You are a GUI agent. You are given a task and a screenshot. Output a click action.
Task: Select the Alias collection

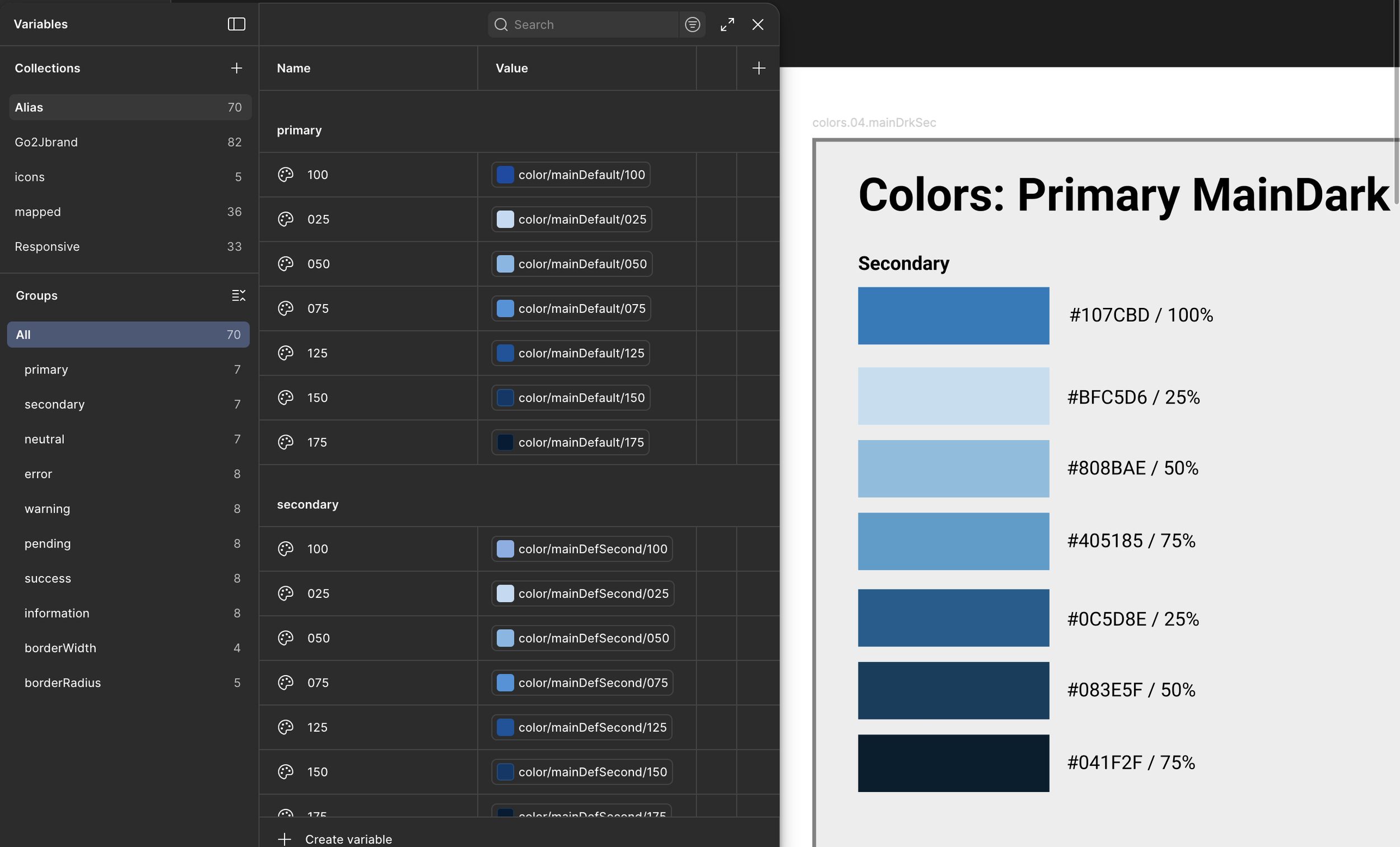pos(129,107)
